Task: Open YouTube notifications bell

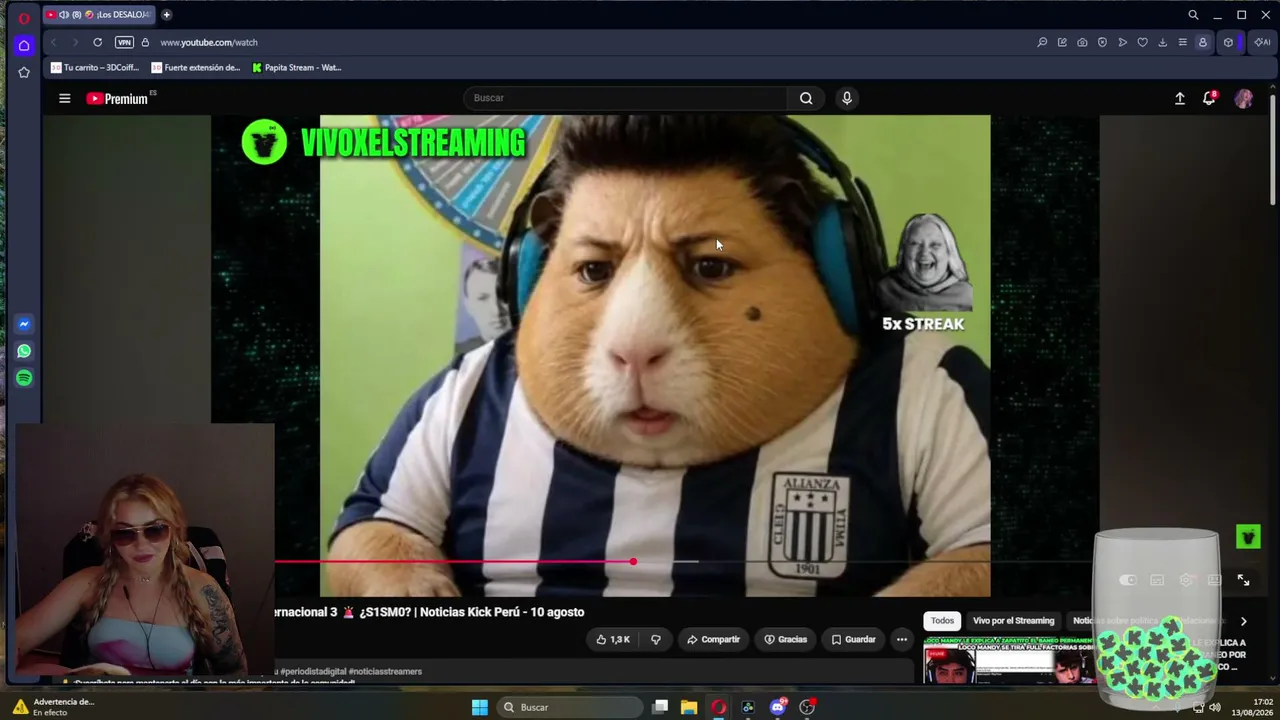Action: point(1209,98)
